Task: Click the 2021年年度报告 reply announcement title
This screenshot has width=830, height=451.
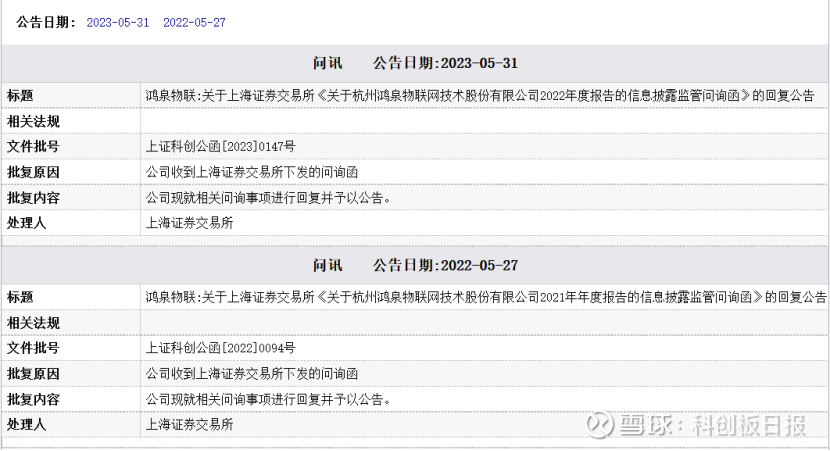Action: pyautogui.click(x=486, y=297)
